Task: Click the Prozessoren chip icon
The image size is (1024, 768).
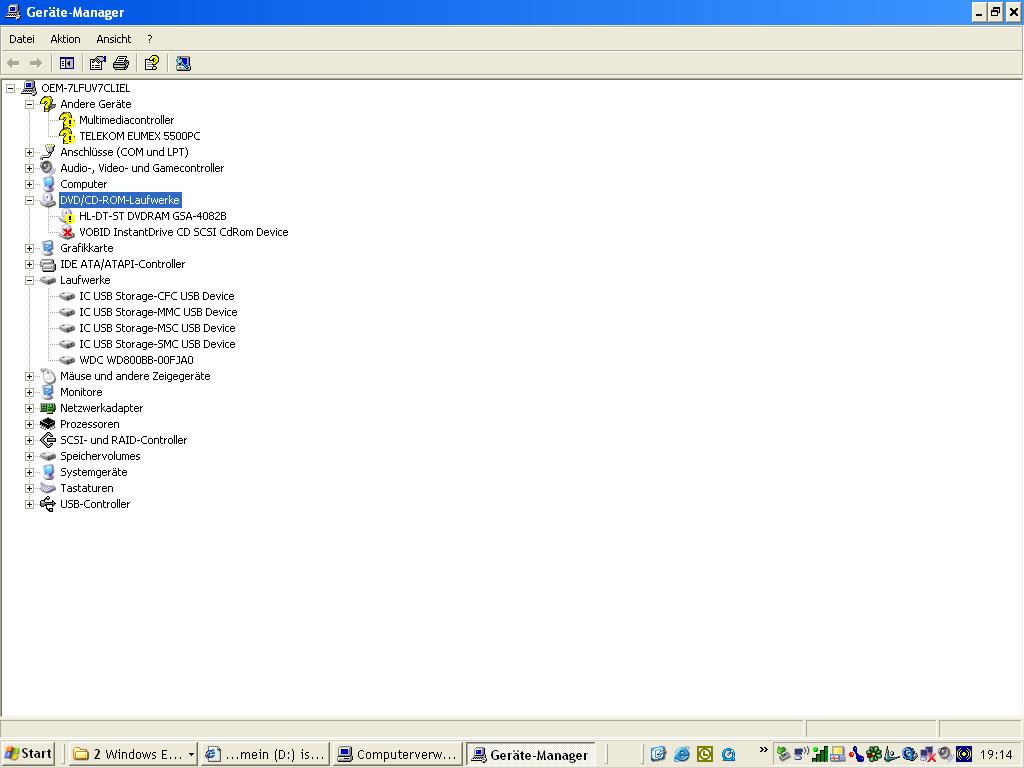Action: [x=48, y=424]
